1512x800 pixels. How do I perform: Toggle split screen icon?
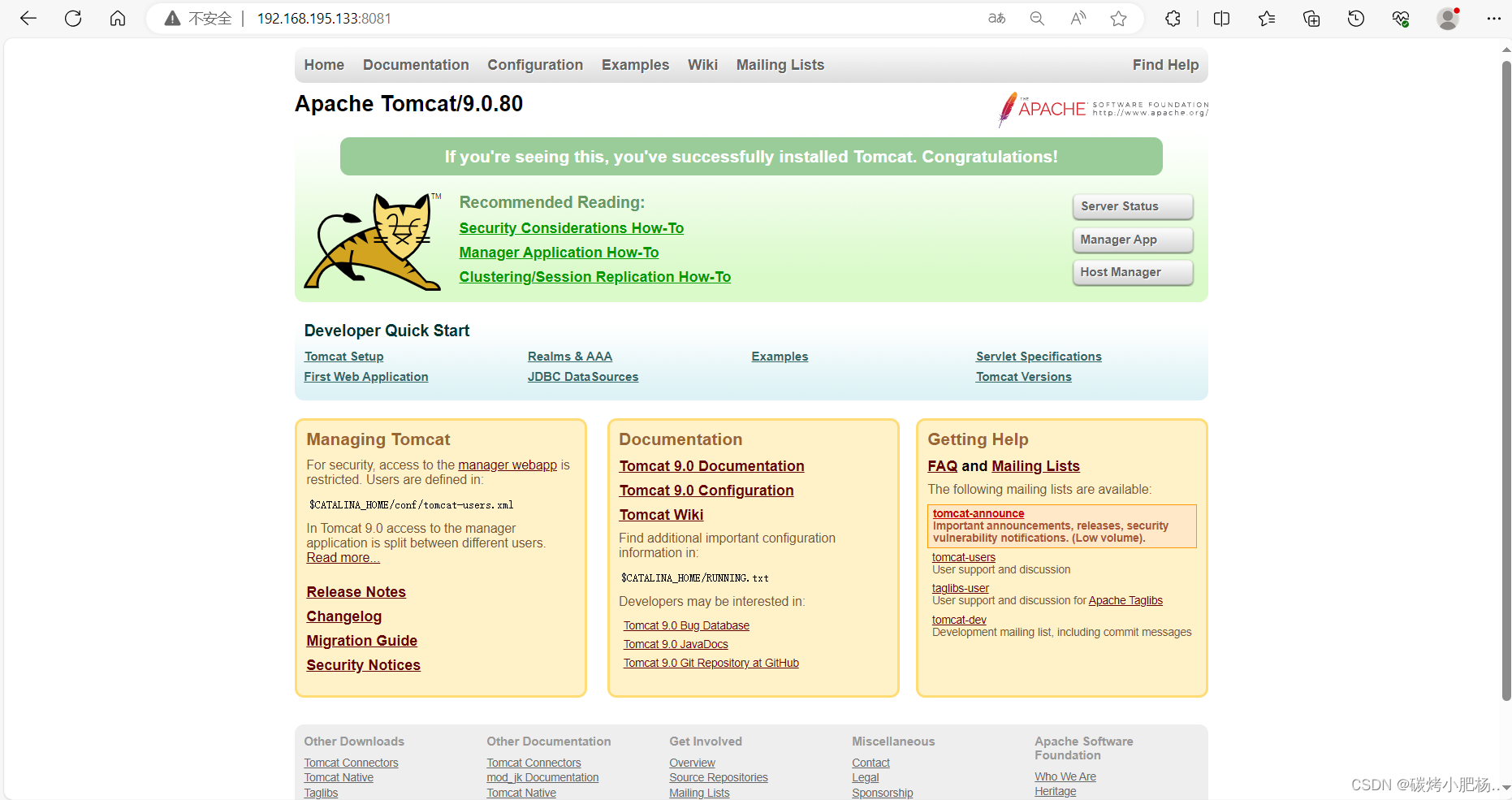(x=1221, y=19)
